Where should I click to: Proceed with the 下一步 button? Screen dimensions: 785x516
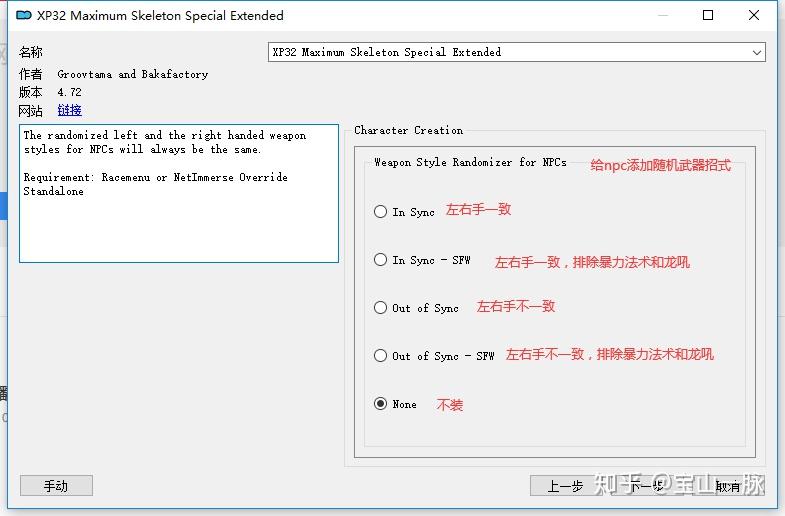click(x=646, y=485)
